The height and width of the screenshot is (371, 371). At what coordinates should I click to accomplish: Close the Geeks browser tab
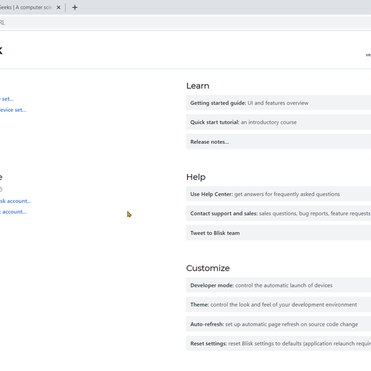point(58,7)
